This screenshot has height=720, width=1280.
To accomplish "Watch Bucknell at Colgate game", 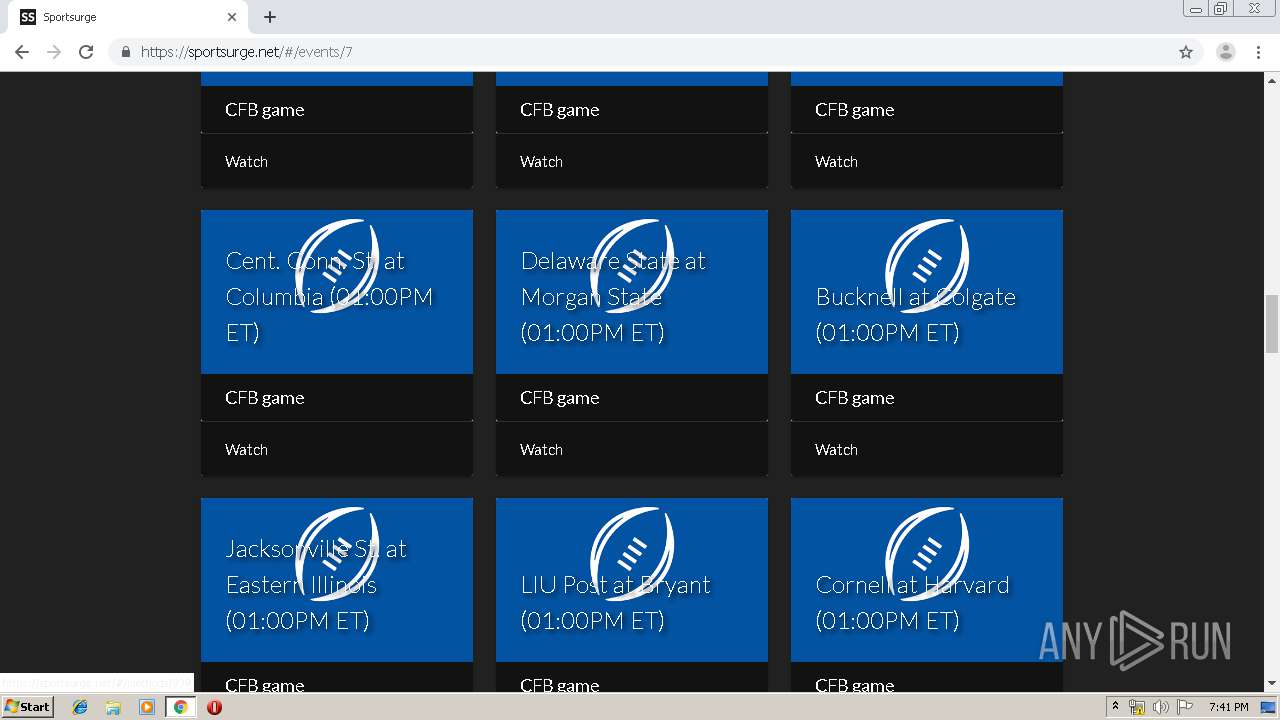I will pos(836,450).
